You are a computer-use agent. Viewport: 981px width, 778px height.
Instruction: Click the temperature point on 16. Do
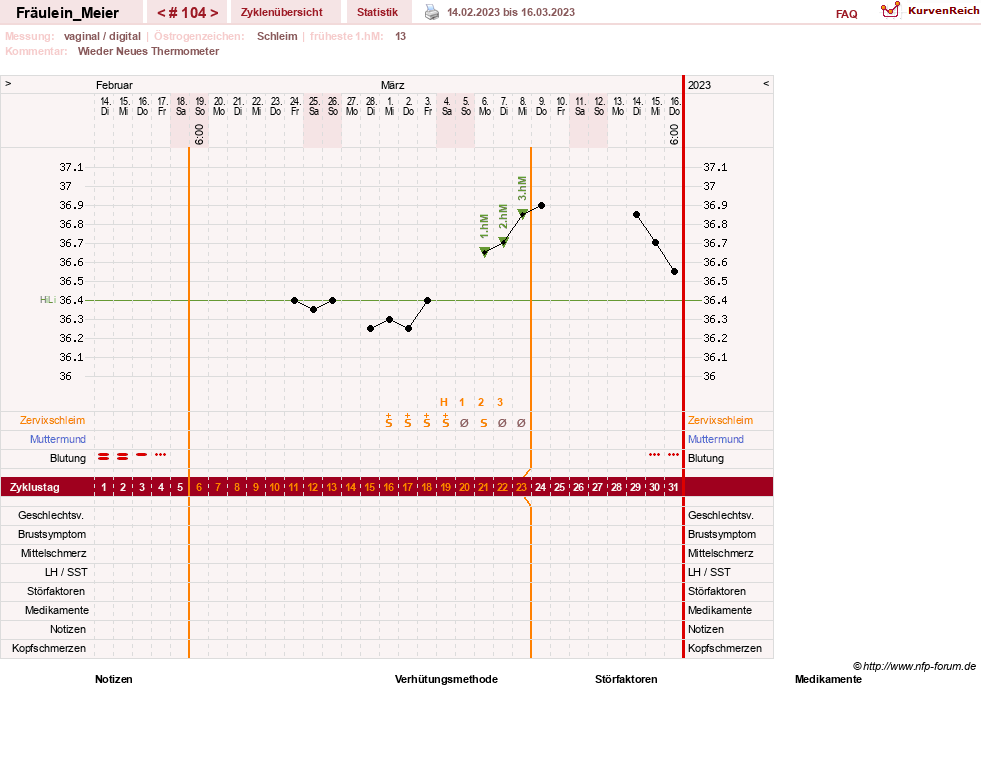674,271
